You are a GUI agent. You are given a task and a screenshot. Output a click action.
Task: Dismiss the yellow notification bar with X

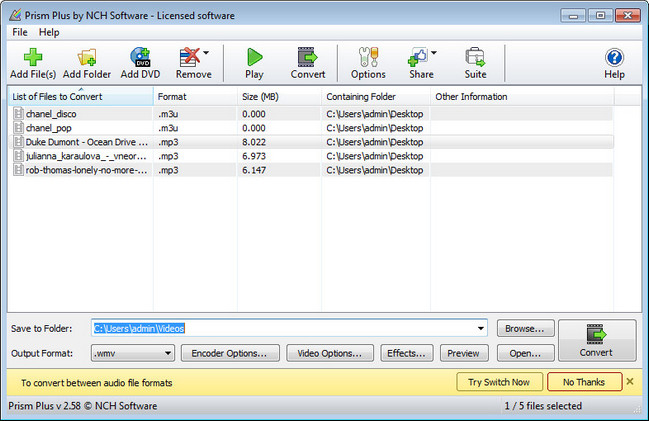(x=630, y=381)
